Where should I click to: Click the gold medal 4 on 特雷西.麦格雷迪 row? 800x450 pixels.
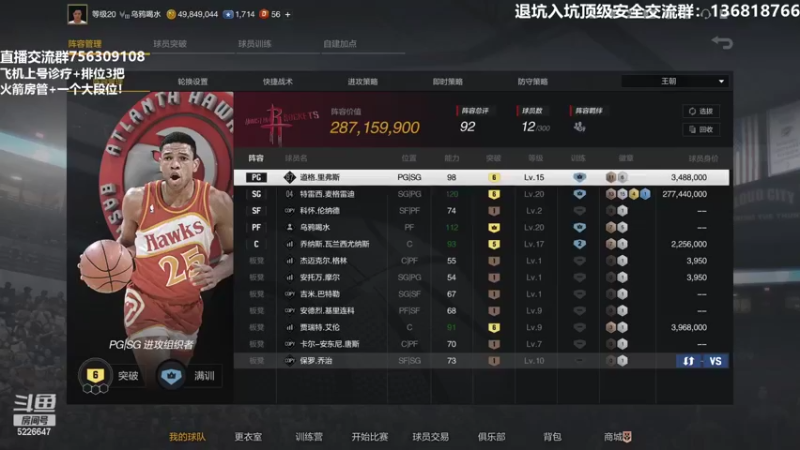click(x=634, y=194)
